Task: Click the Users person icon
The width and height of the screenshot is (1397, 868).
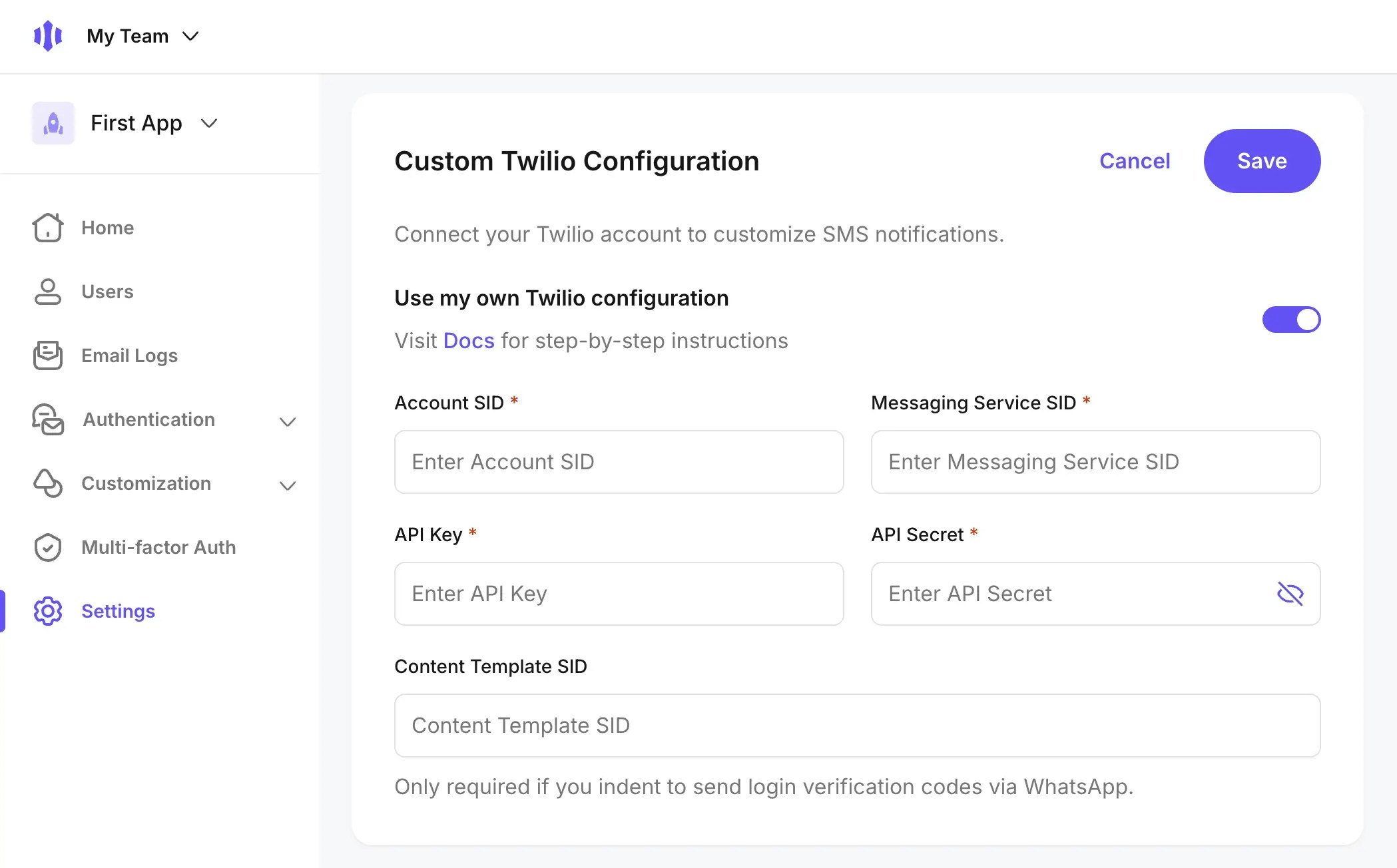Action: [48, 292]
